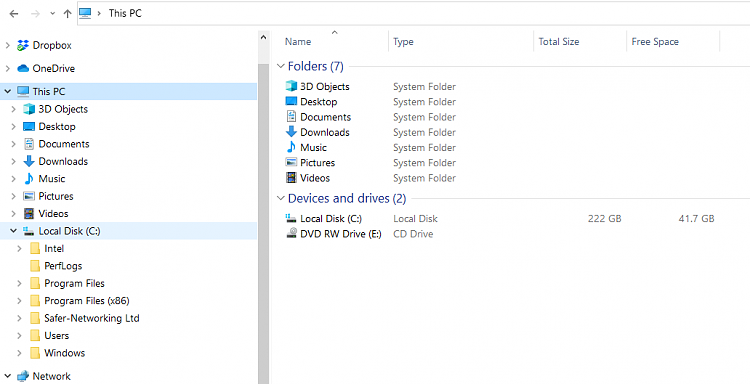Select This PC in navigation tree
The image size is (750, 384).
tap(49, 91)
